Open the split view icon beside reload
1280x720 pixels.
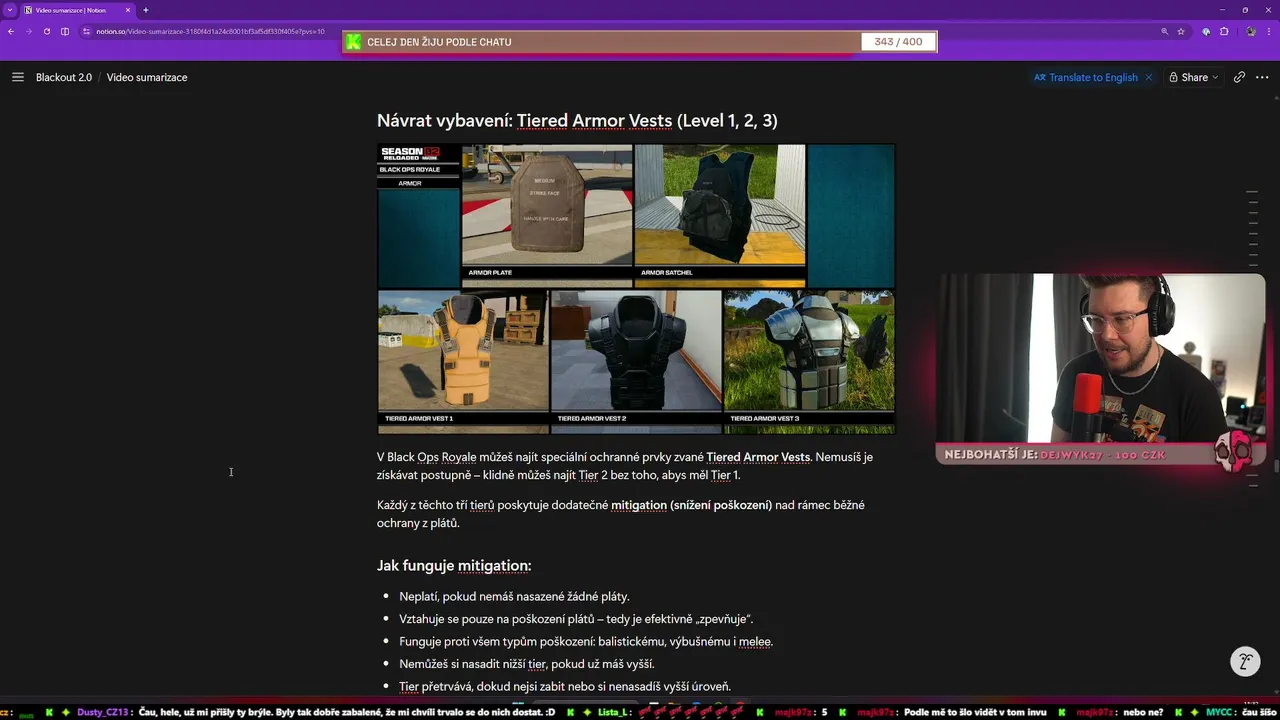tap(65, 31)
